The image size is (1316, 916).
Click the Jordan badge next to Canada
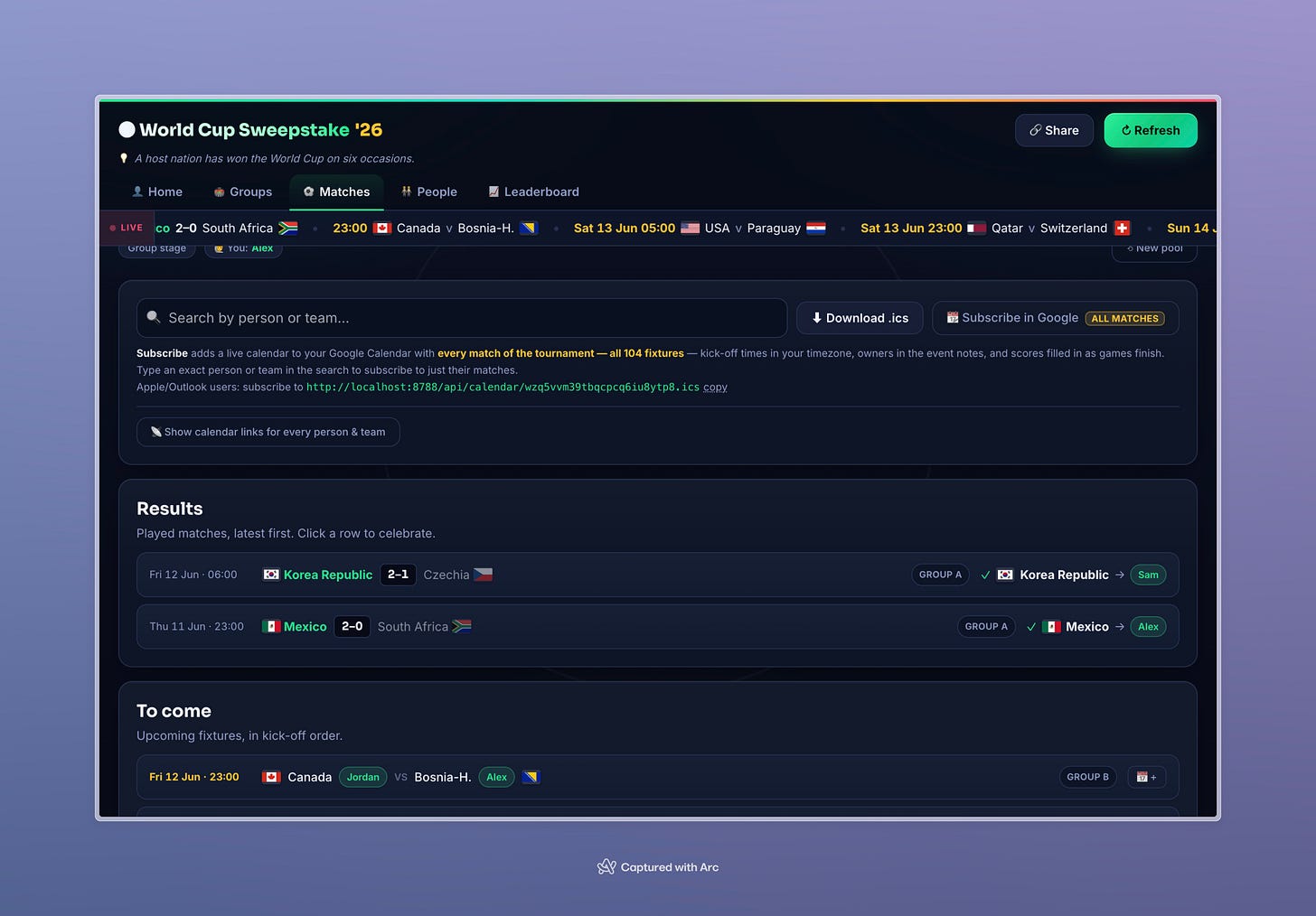click(x=362, y=777)
